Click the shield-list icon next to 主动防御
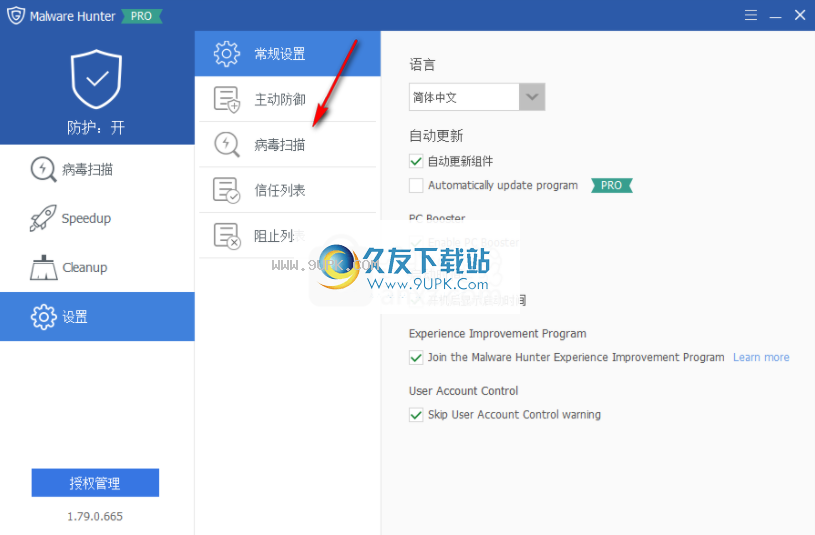Screen dimensions: 815x535 point(227,99)
